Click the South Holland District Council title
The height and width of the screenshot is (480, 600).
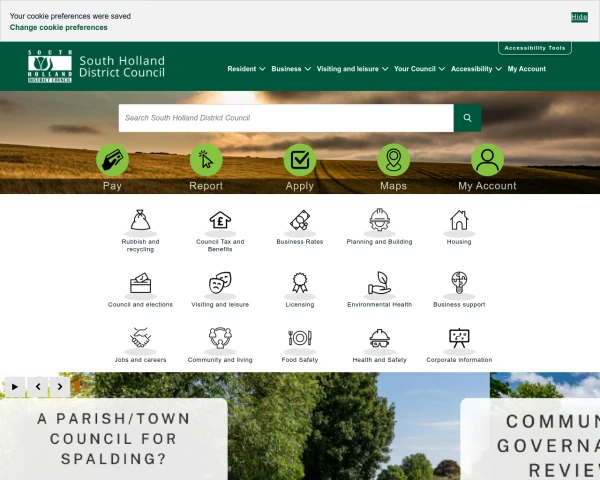122,67
